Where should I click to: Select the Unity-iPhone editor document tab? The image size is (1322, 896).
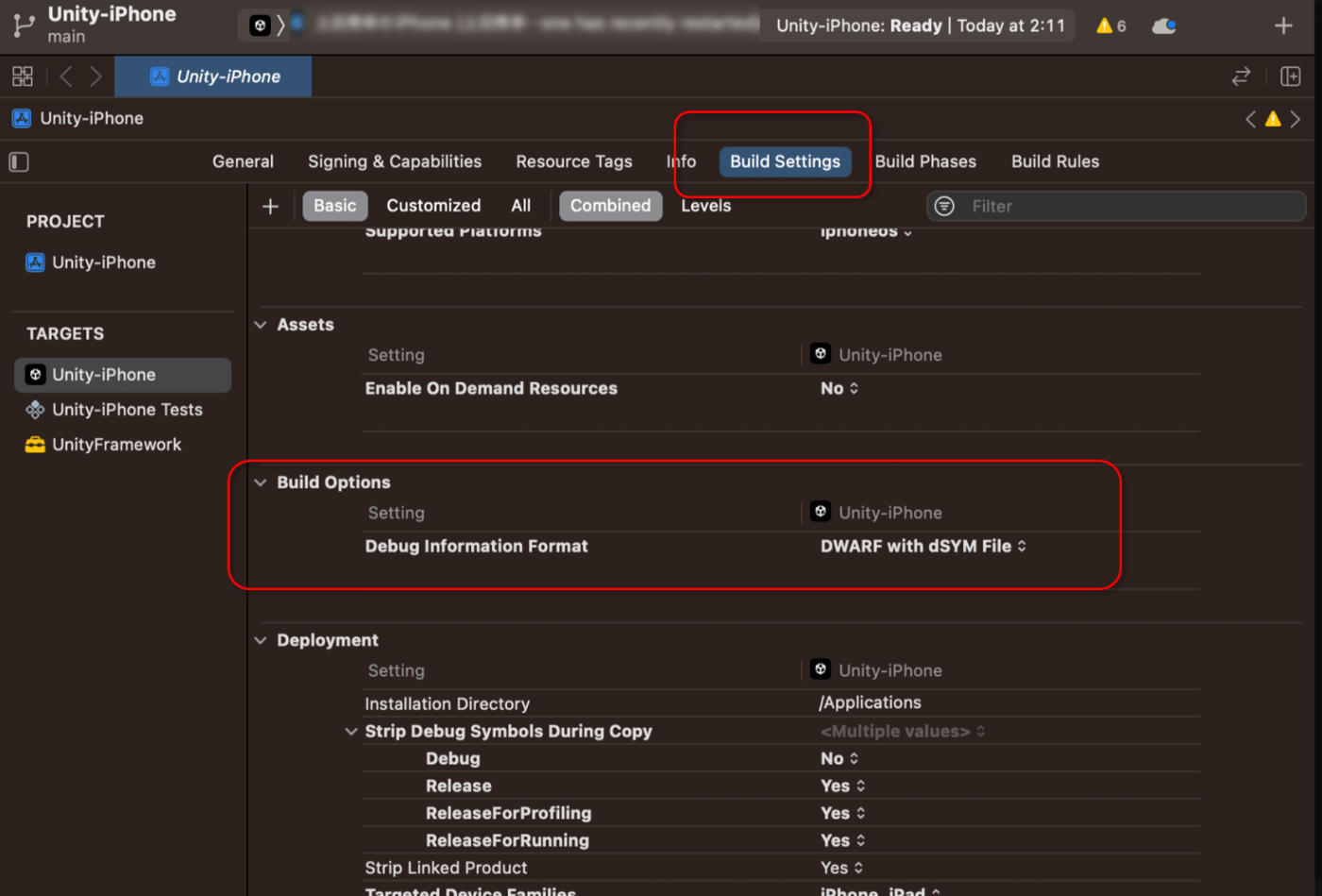pos(213,76)
